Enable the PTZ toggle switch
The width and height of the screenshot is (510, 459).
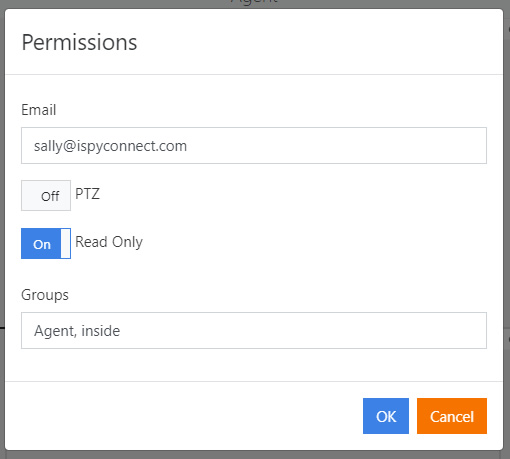click(46, 196)
